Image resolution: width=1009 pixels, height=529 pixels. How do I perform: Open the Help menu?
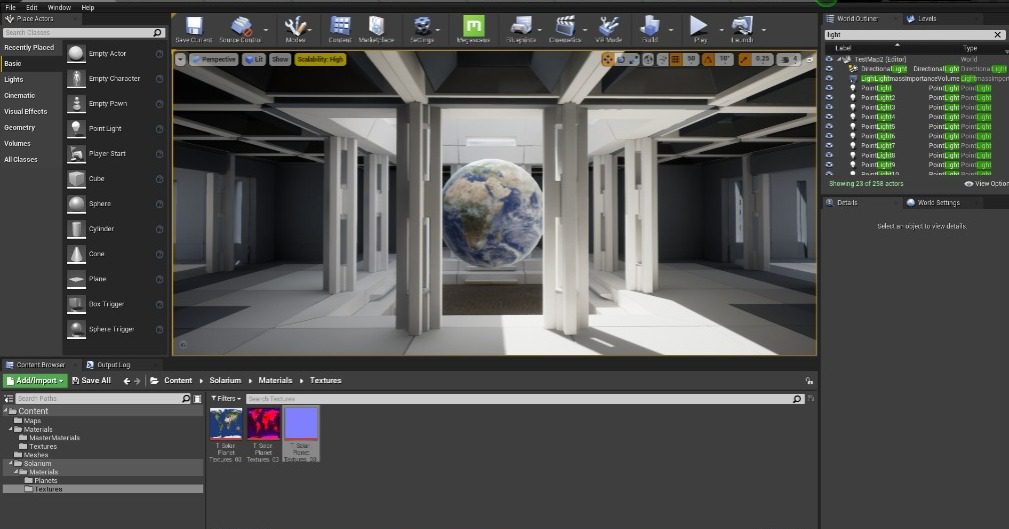[x=88, y=7]
